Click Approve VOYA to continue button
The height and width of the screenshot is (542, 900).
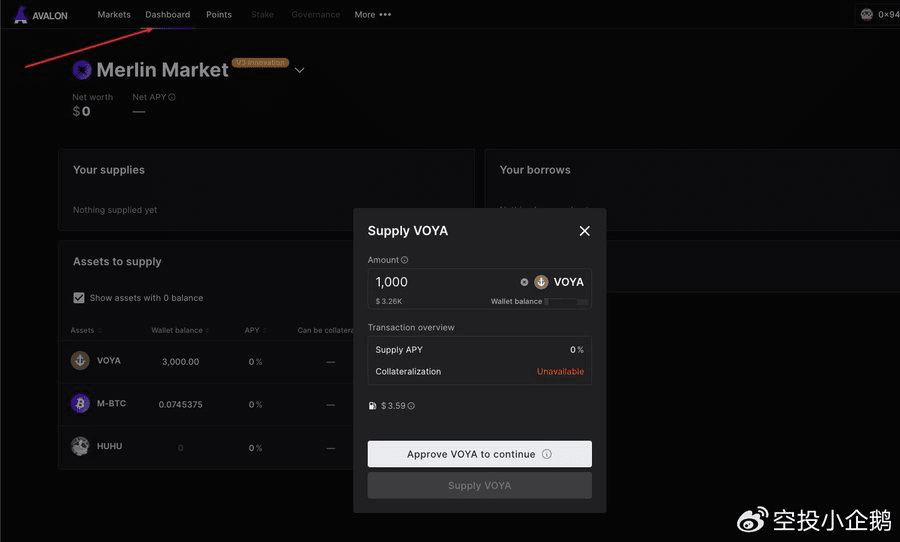pyautogui.click(x=479, y=454)
